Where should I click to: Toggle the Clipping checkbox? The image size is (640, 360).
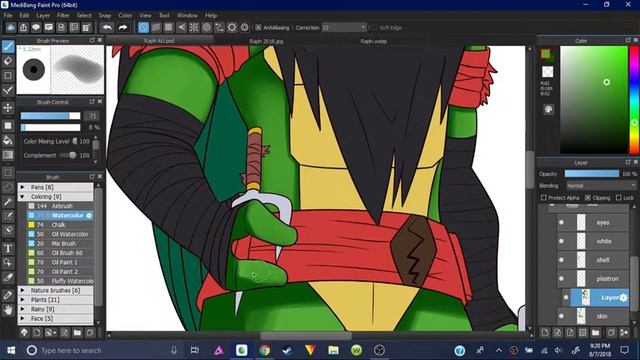(588, 198)
